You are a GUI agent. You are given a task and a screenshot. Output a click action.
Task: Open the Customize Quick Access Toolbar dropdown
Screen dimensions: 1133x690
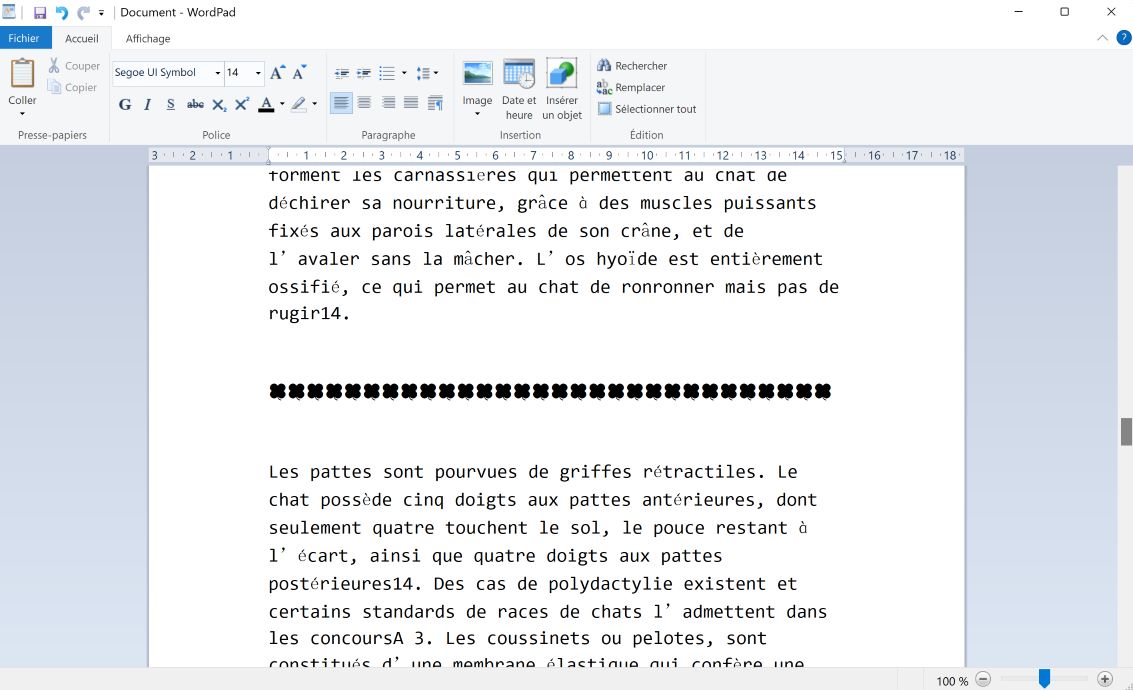click(101, 12)
